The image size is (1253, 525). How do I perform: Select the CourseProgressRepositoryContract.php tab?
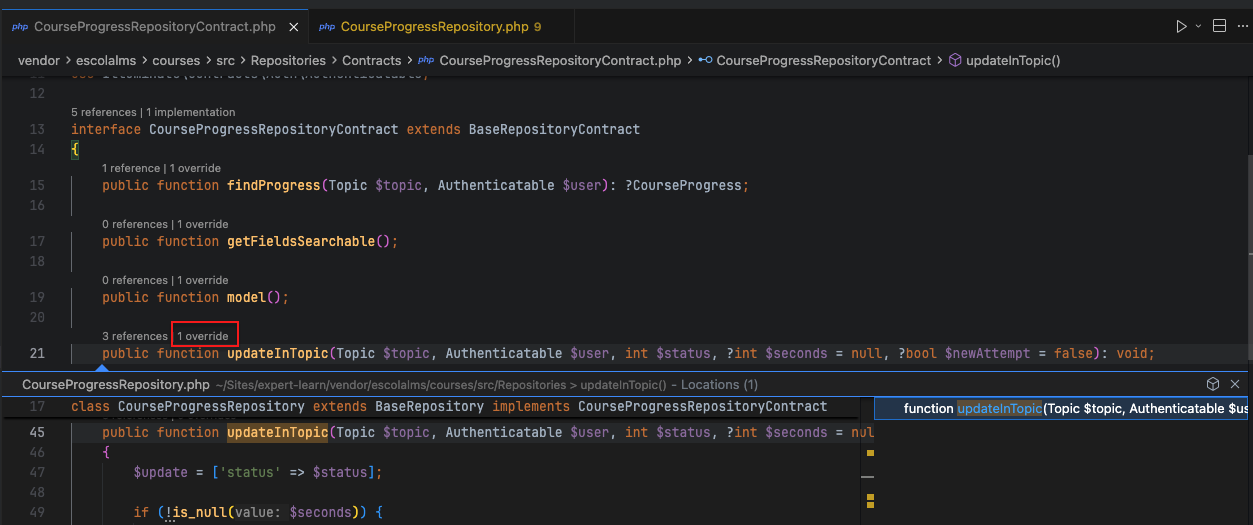[154, 27]
